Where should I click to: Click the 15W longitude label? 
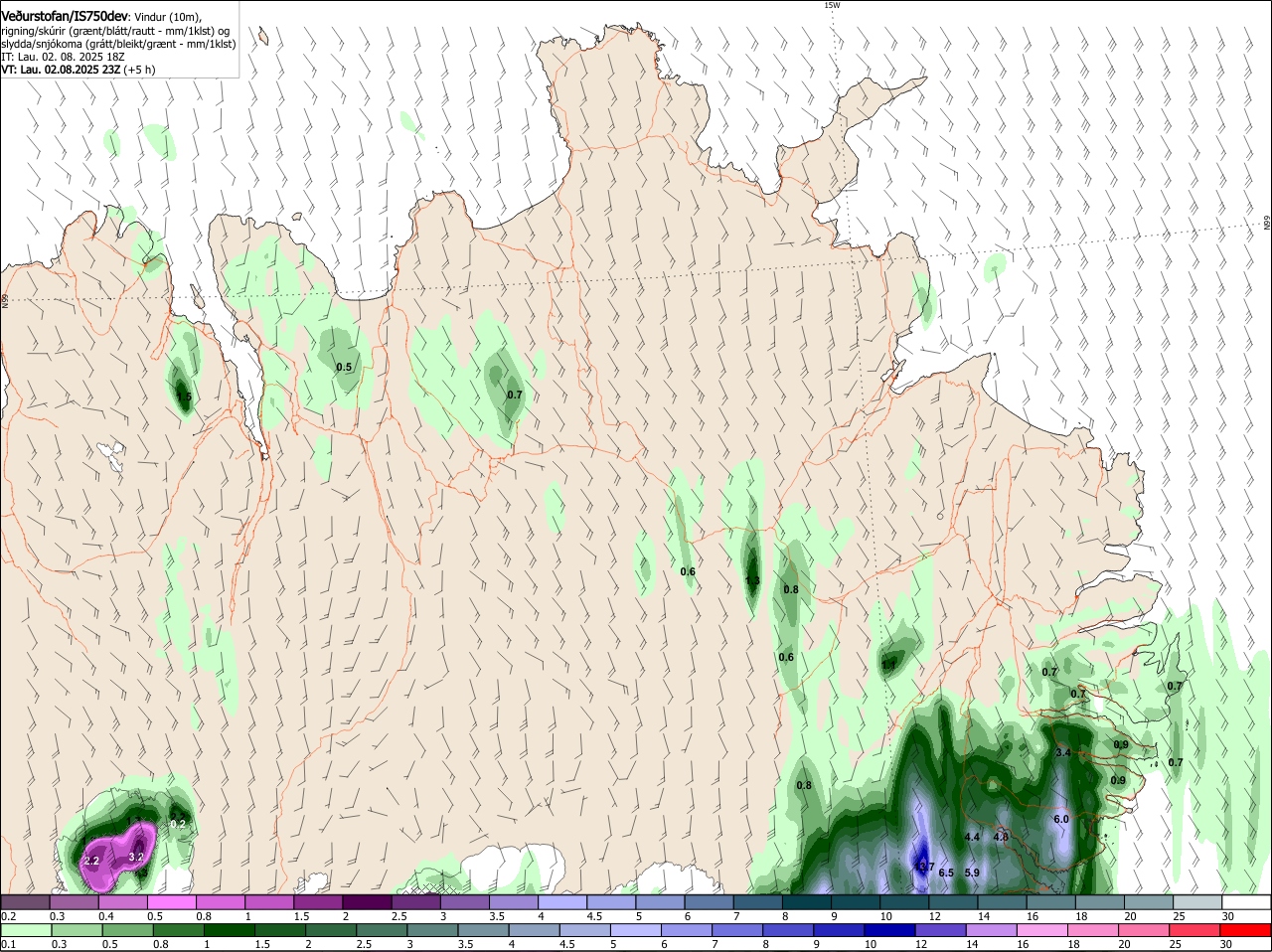coord(832,5)
